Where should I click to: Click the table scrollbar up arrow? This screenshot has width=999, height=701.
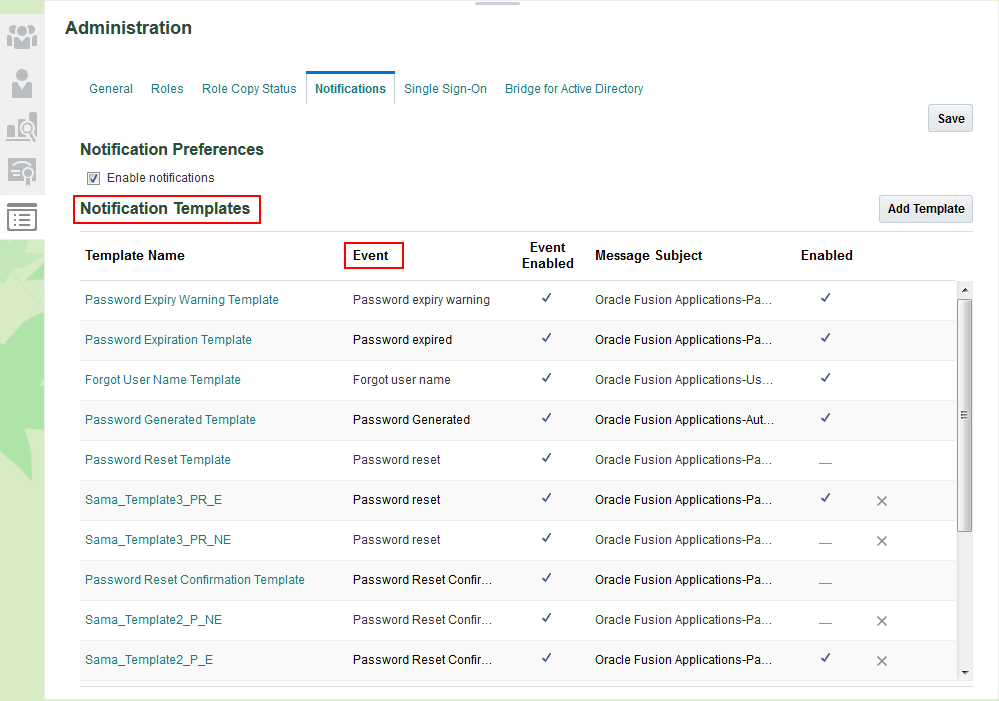(x=965, y=291)
